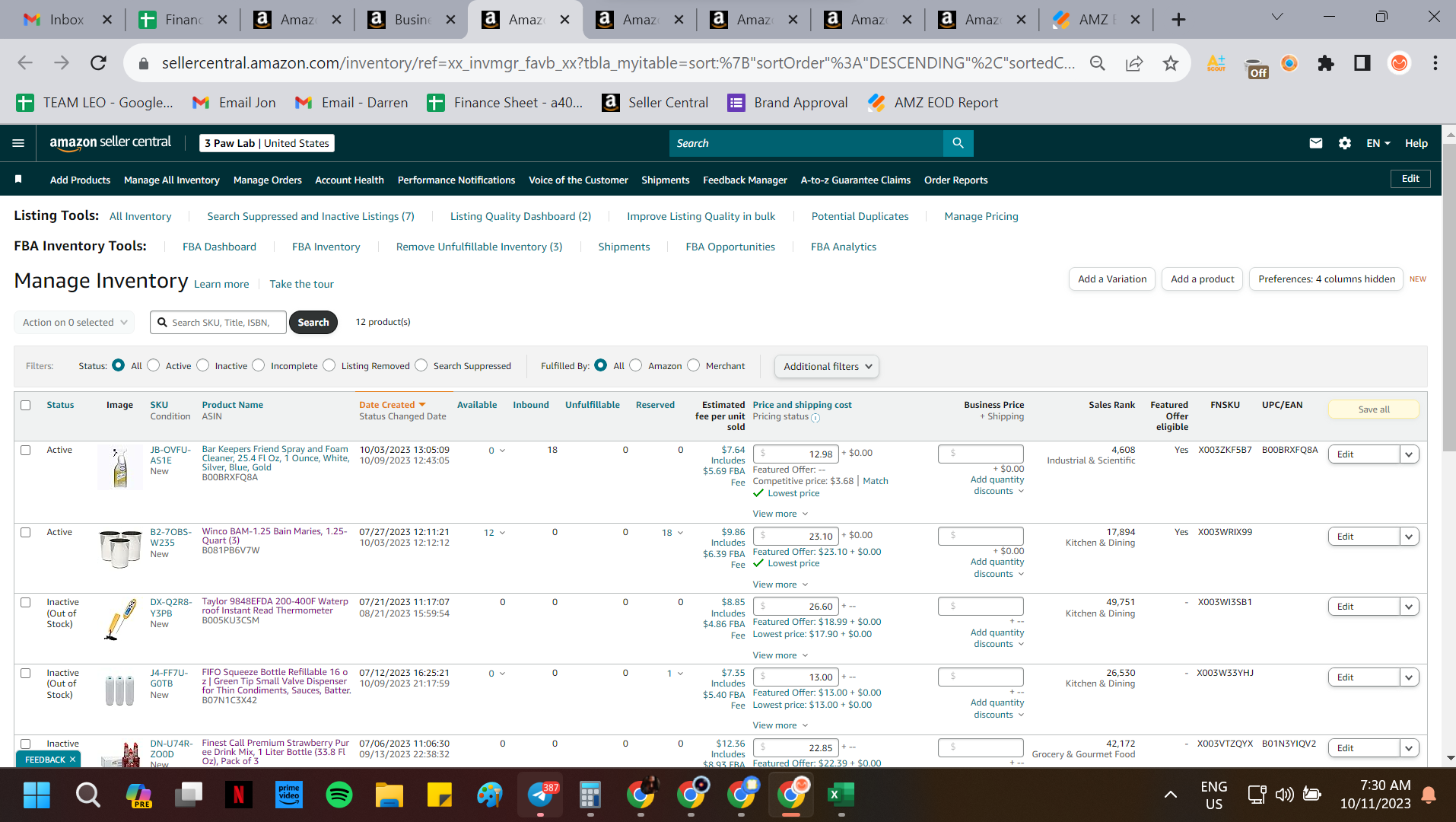
Task: Open the Chrome three-dot menu
Action: pyautogui.click(x=1435, y=63)
